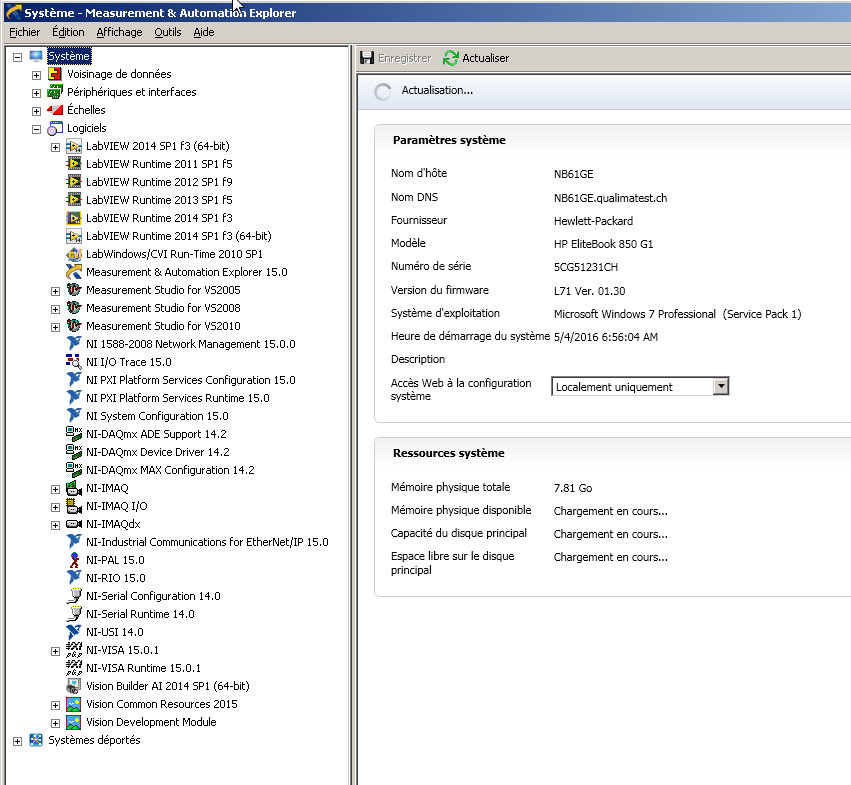Click the Vision Common Resources 2015 icon

point(74,705)
